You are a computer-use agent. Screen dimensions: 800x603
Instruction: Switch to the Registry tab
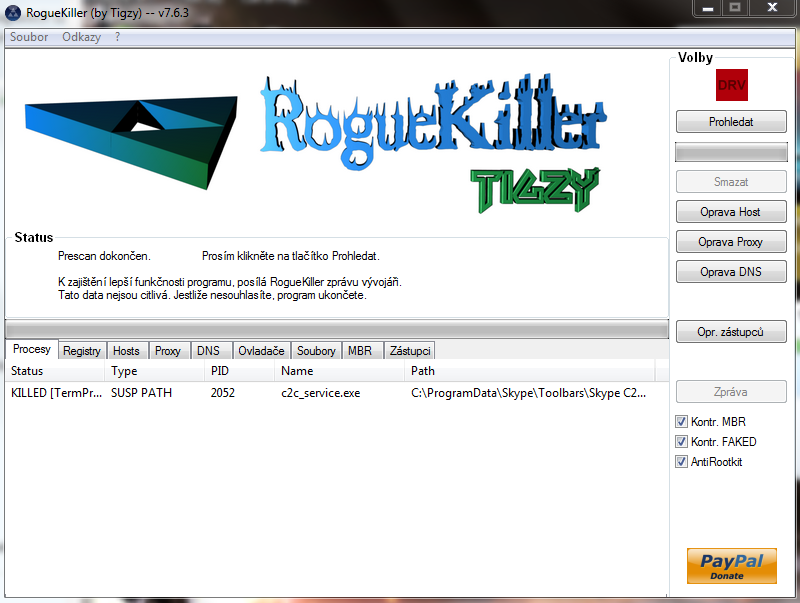(82, 351)
